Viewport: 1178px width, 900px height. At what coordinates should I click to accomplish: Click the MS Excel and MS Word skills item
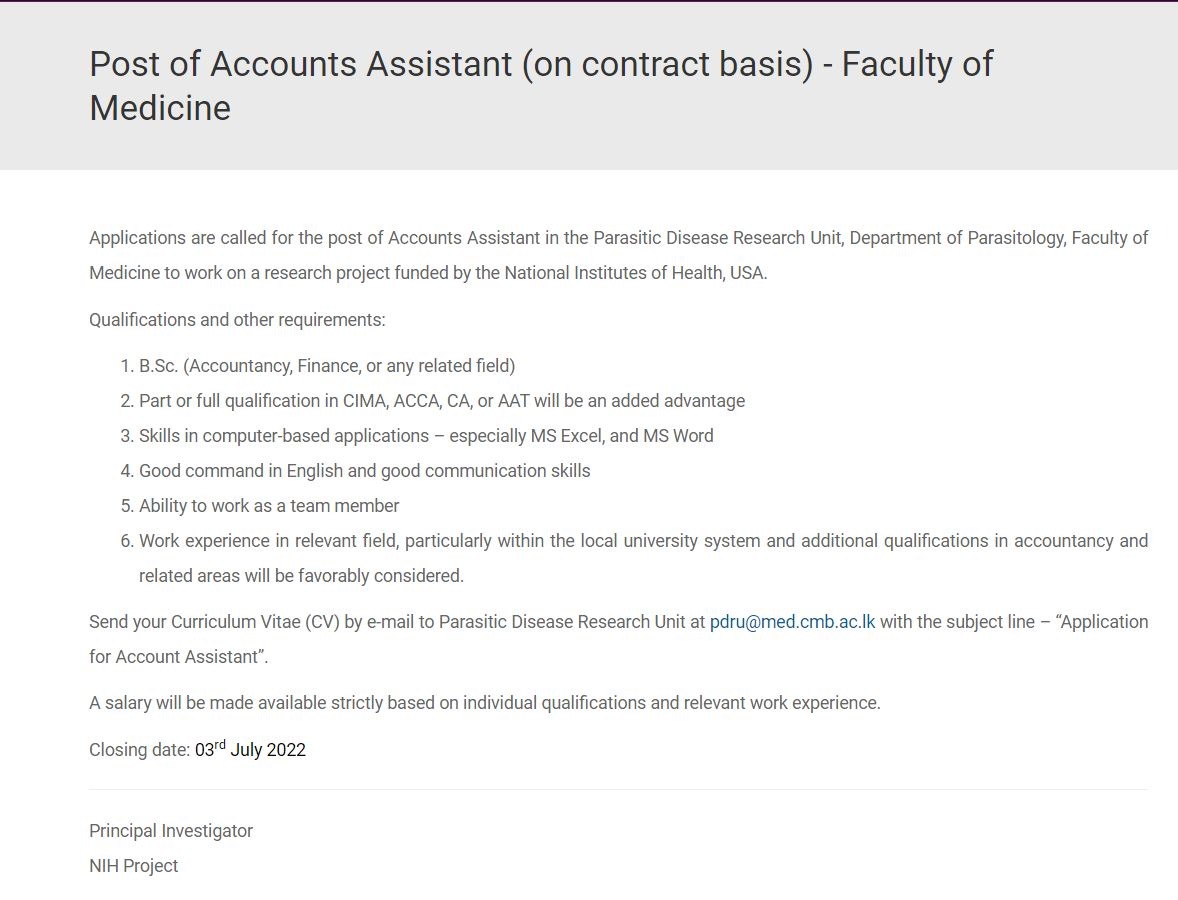point(426,436)
